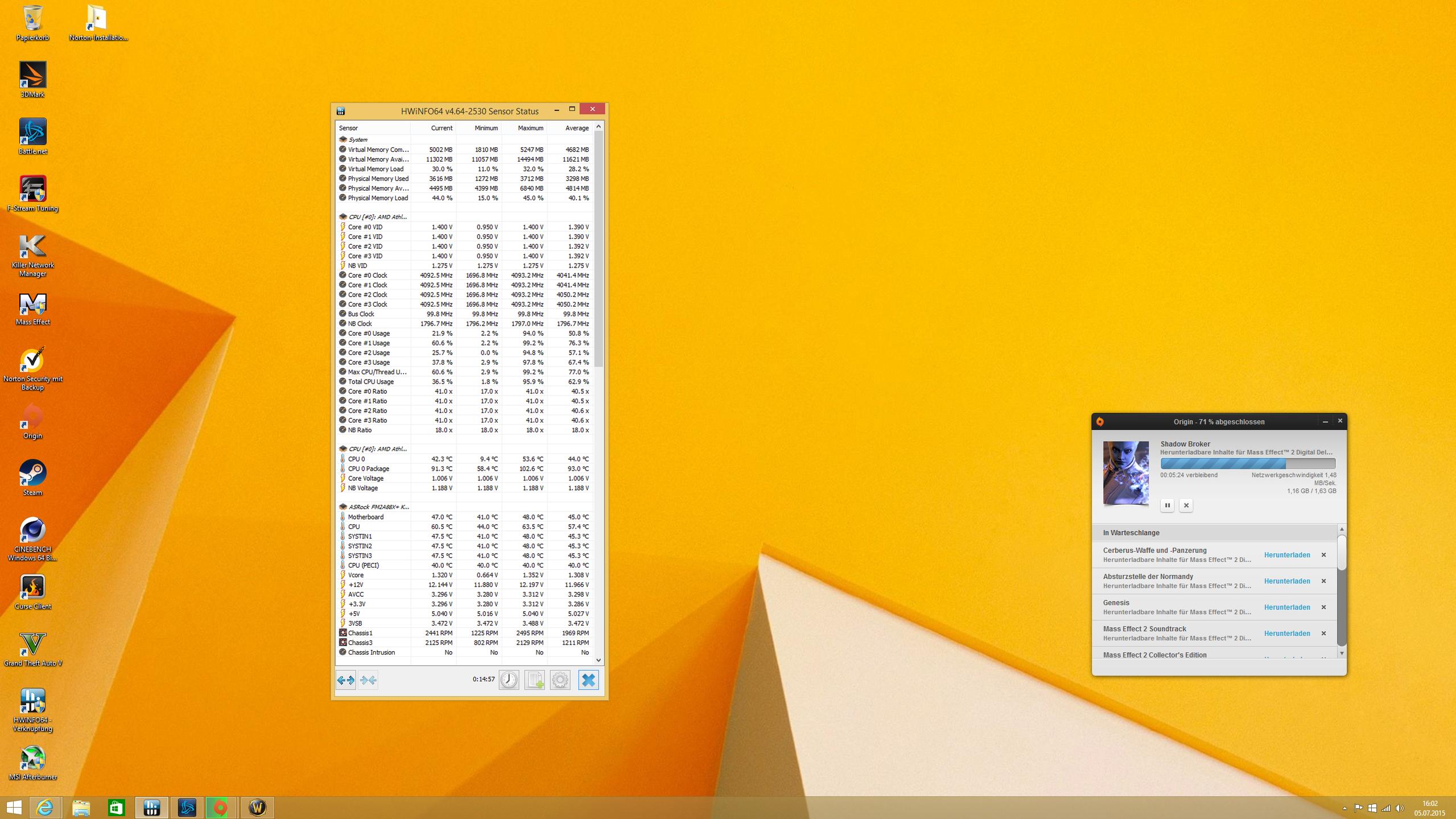Viewport: 1456px width, 819px height.
Task: Click the expand window arrows button in HWiNFO
Action: (345, 680)
